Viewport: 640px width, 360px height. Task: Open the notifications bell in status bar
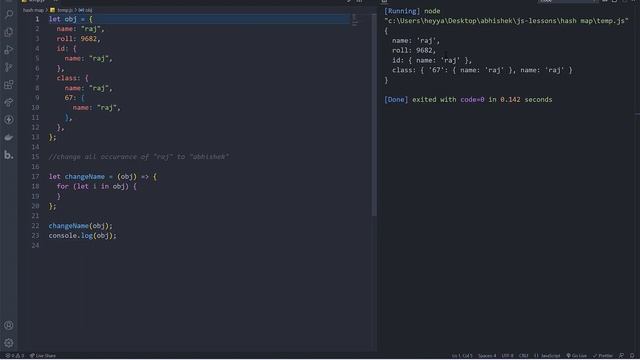[632, 356]
